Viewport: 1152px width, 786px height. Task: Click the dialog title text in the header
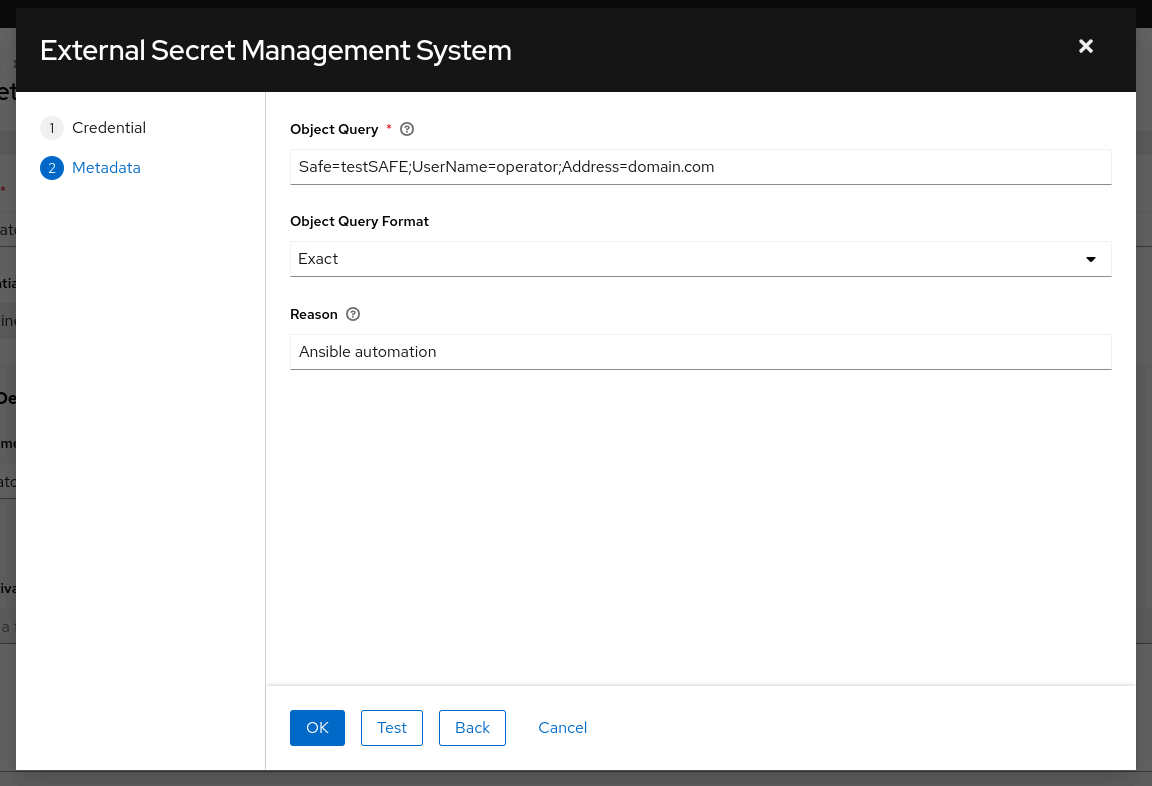click(x=276, y=50)
